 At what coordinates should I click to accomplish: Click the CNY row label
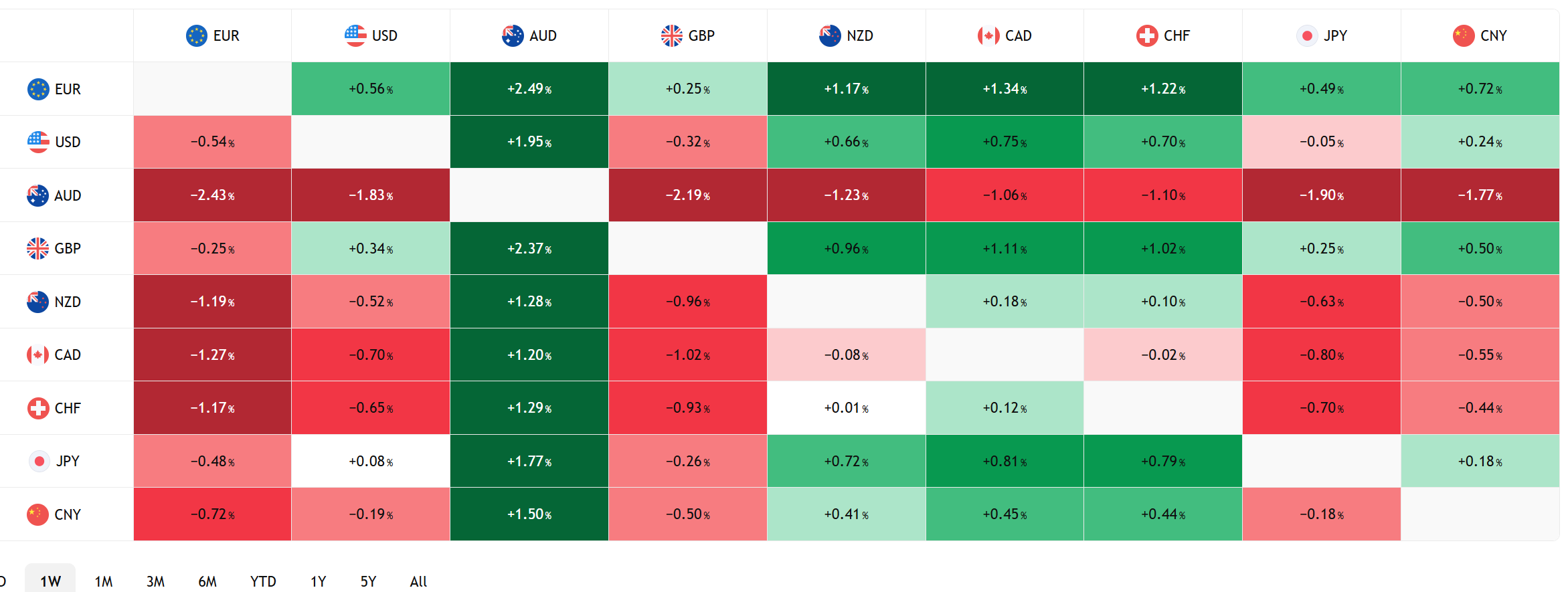(x=68, y=514)
